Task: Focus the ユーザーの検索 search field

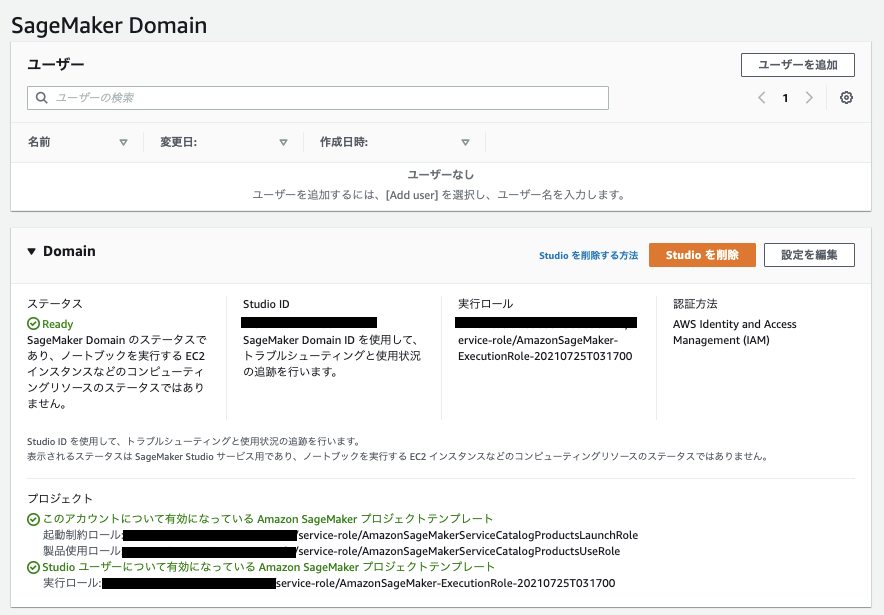Action: click(318, 98)
